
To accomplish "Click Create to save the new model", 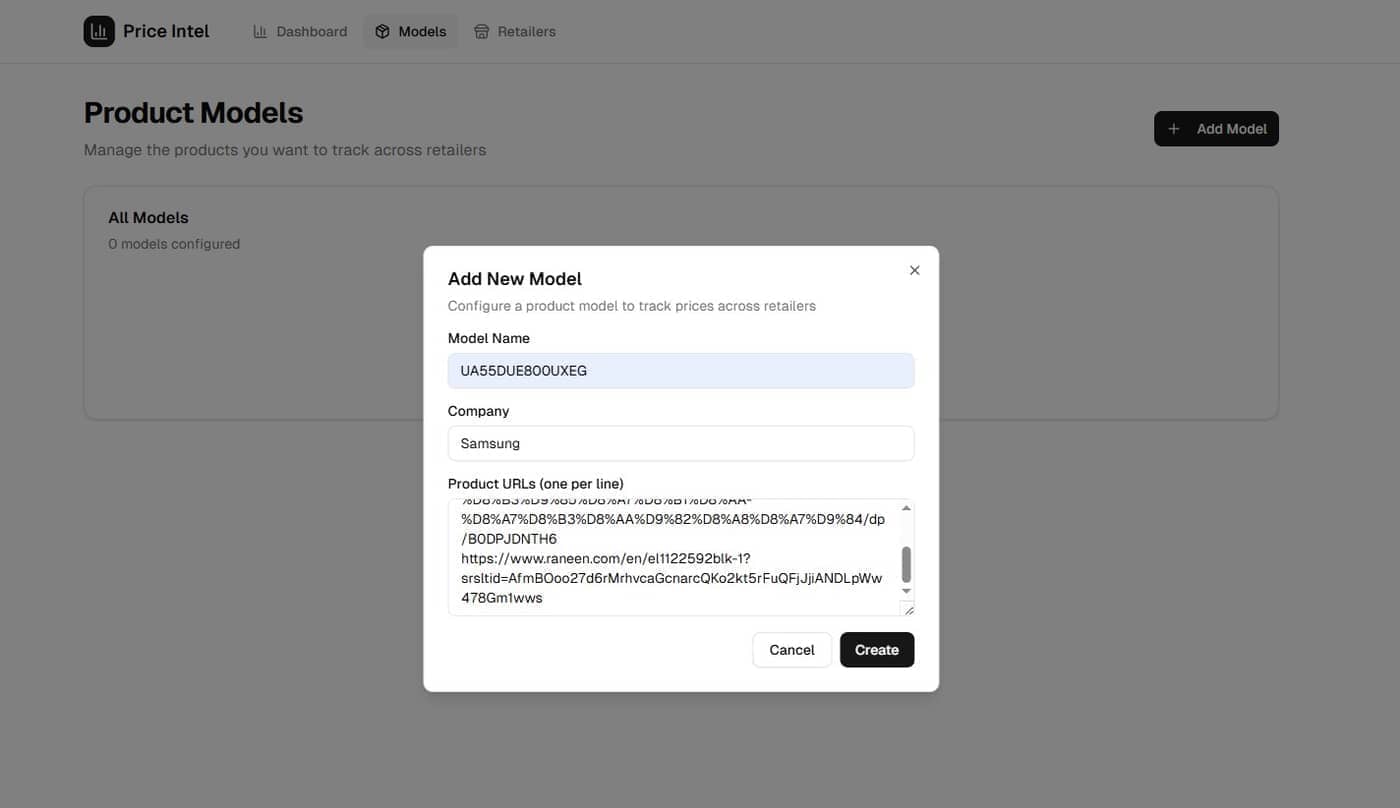I will coord(876,649).
